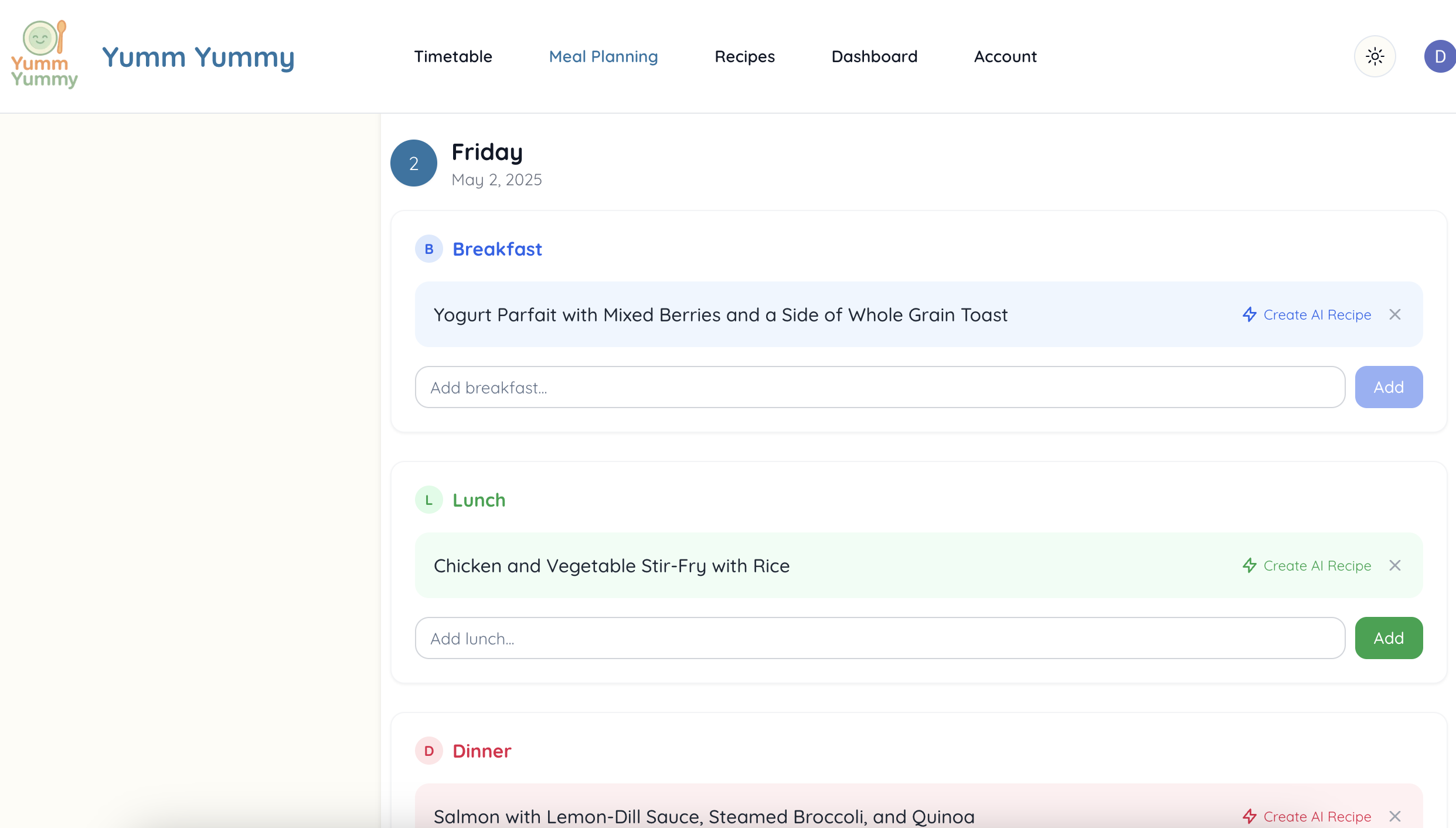Delete the Salmon dinner entry with X

click(1394, 816)
